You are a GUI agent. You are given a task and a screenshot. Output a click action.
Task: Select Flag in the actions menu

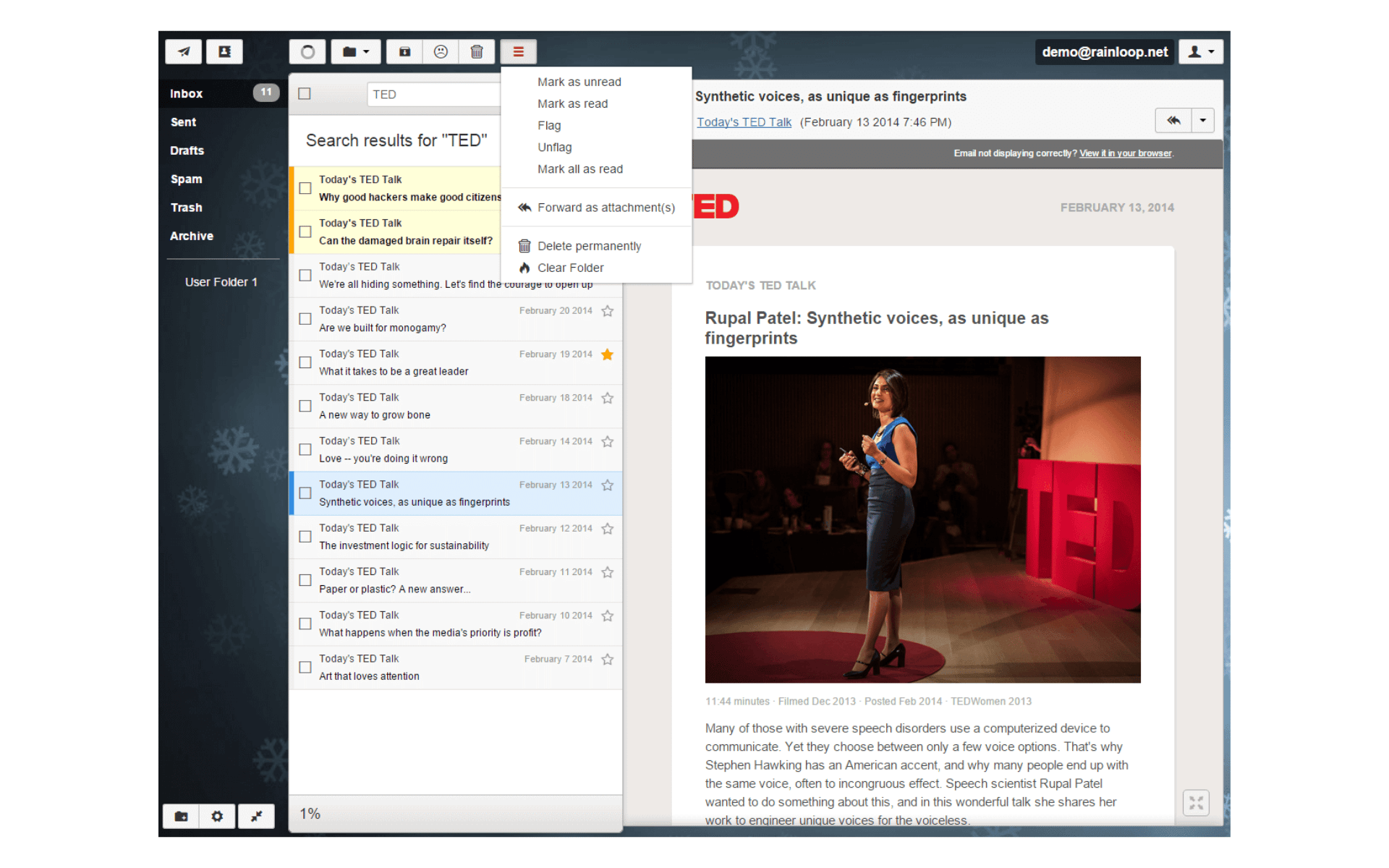[549, 125]
